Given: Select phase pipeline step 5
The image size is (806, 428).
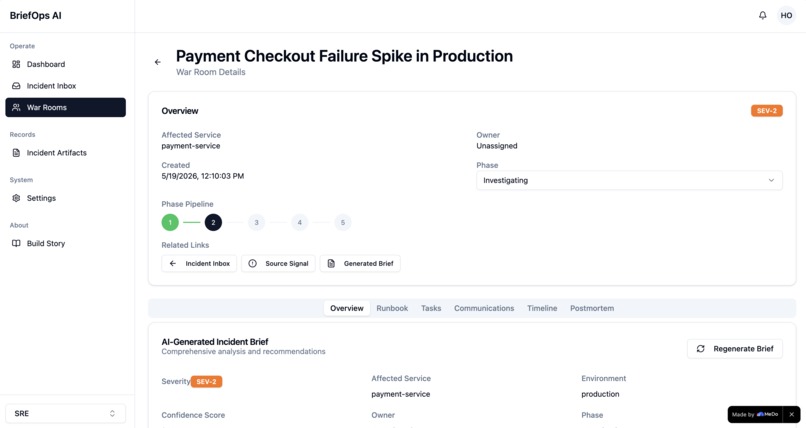Looking at the screenshot, I should (x=343, y=222).
